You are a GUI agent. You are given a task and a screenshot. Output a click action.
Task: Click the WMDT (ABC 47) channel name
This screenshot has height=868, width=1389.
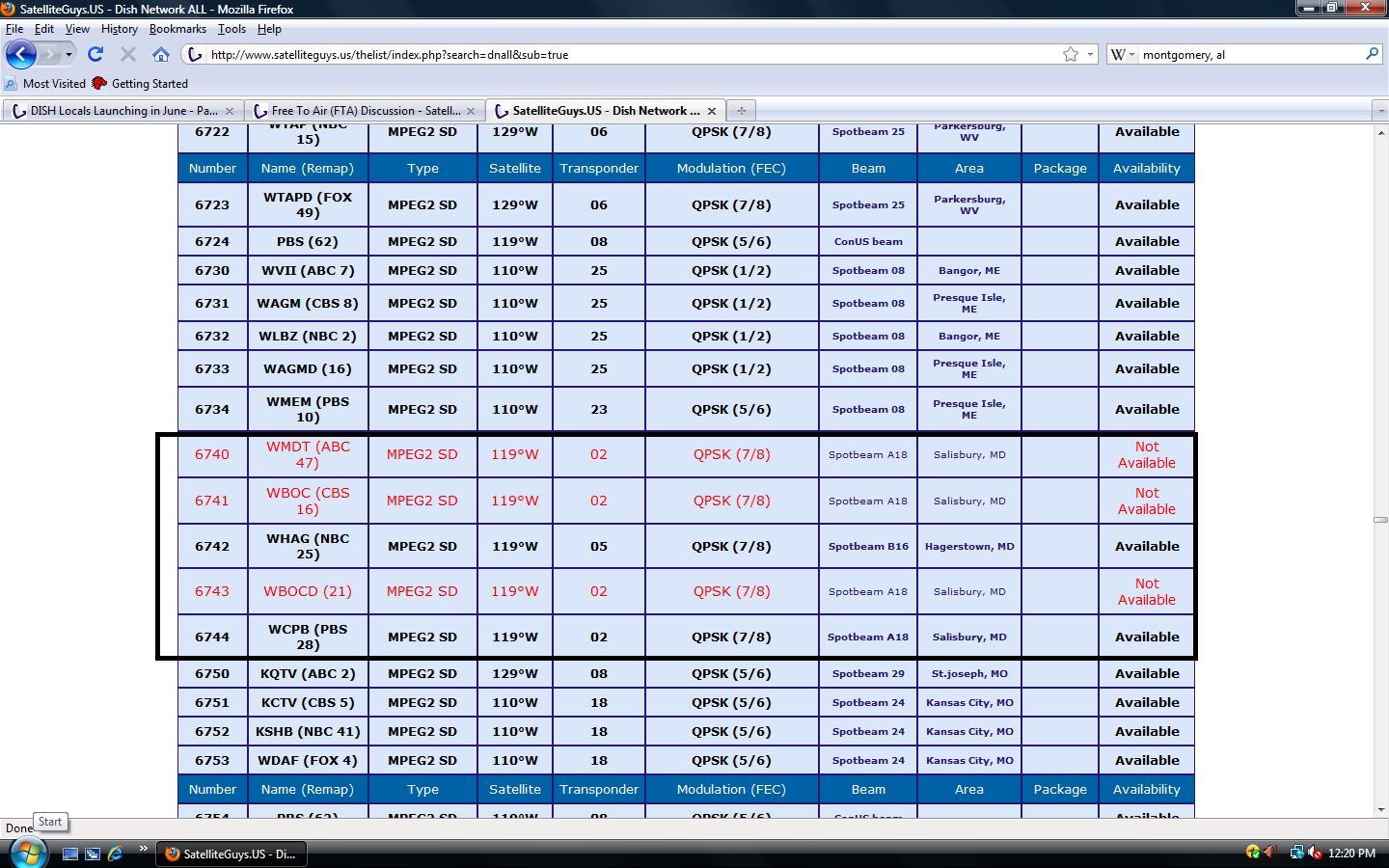(x=308, y=454)
